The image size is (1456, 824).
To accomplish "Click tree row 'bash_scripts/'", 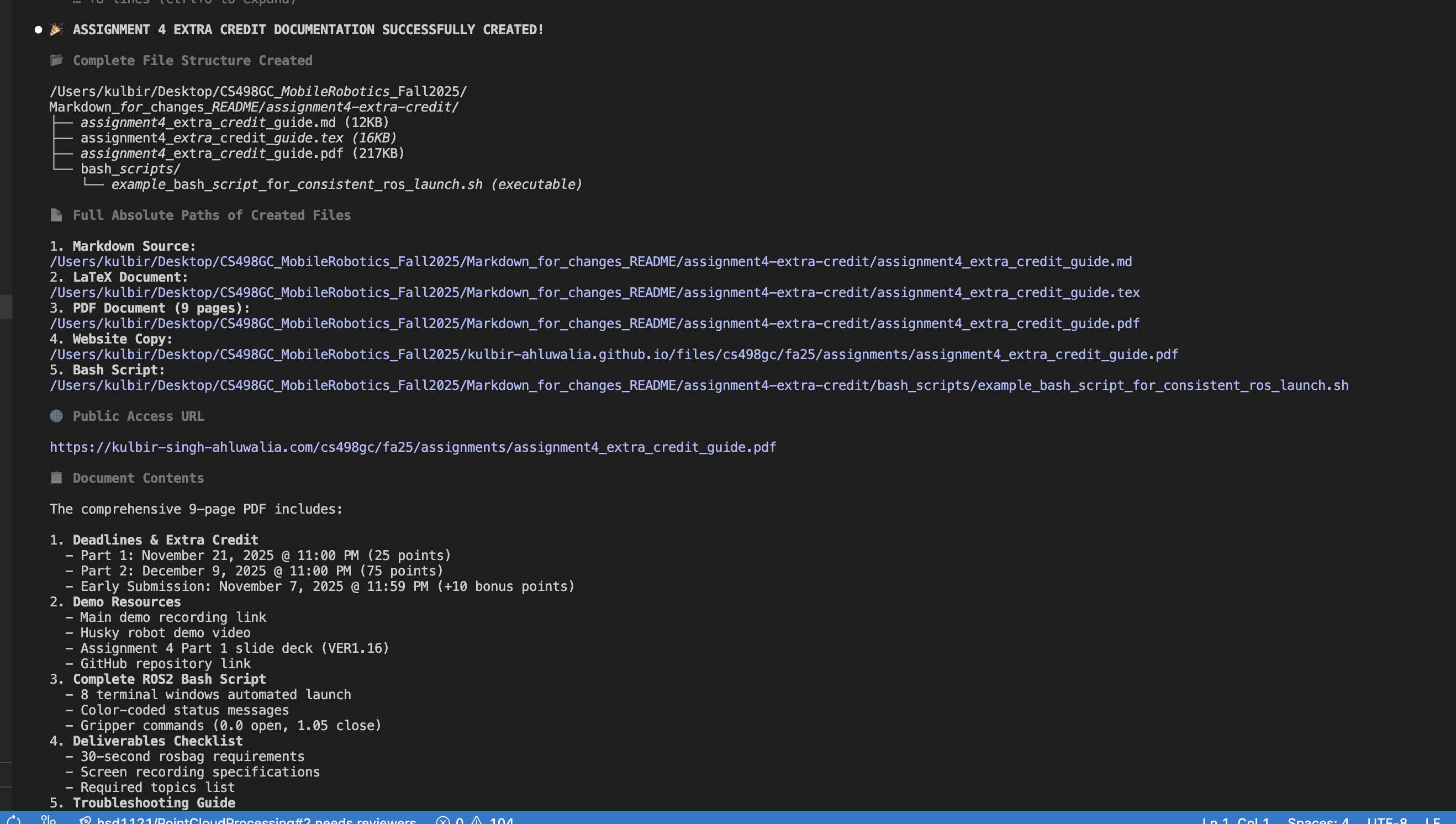I will 130,168.
